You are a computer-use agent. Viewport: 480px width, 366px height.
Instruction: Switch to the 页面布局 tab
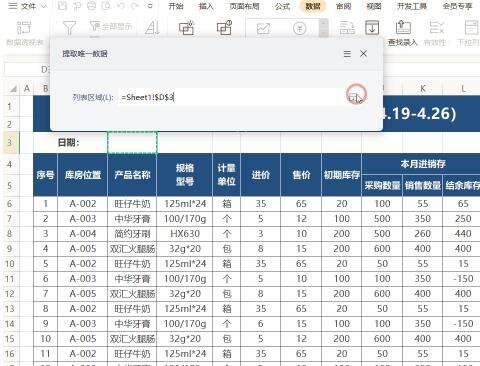(244, 6)
